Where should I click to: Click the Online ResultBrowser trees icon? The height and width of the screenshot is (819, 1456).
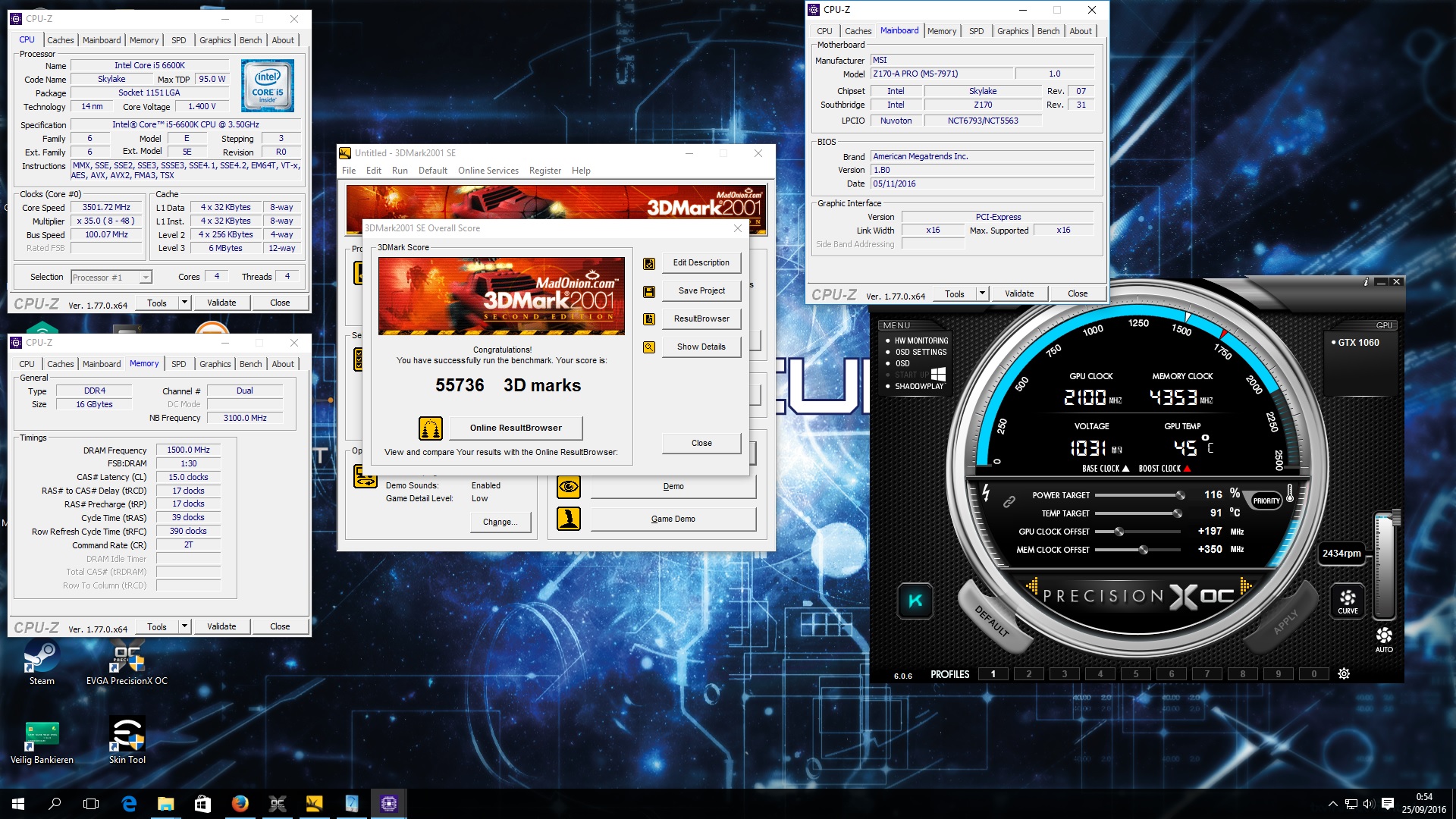click(431, 428)
